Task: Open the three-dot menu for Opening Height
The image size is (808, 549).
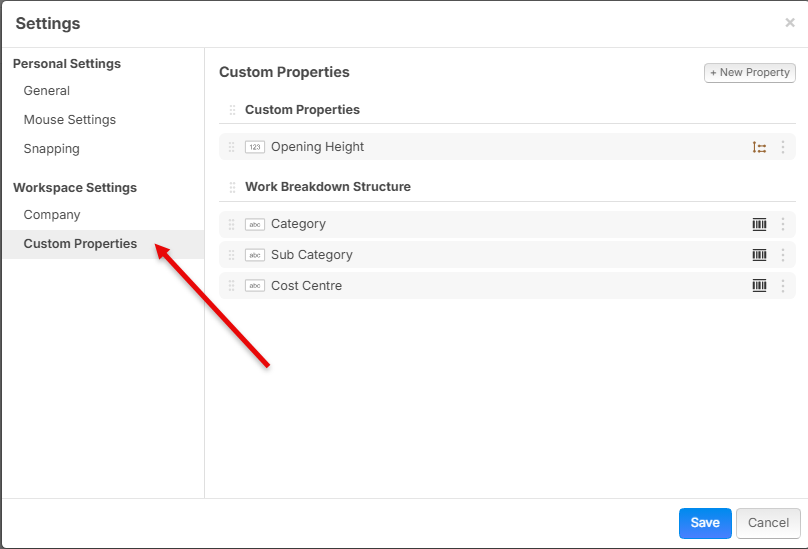Action: pyautogui.click(x=783, y=147)
